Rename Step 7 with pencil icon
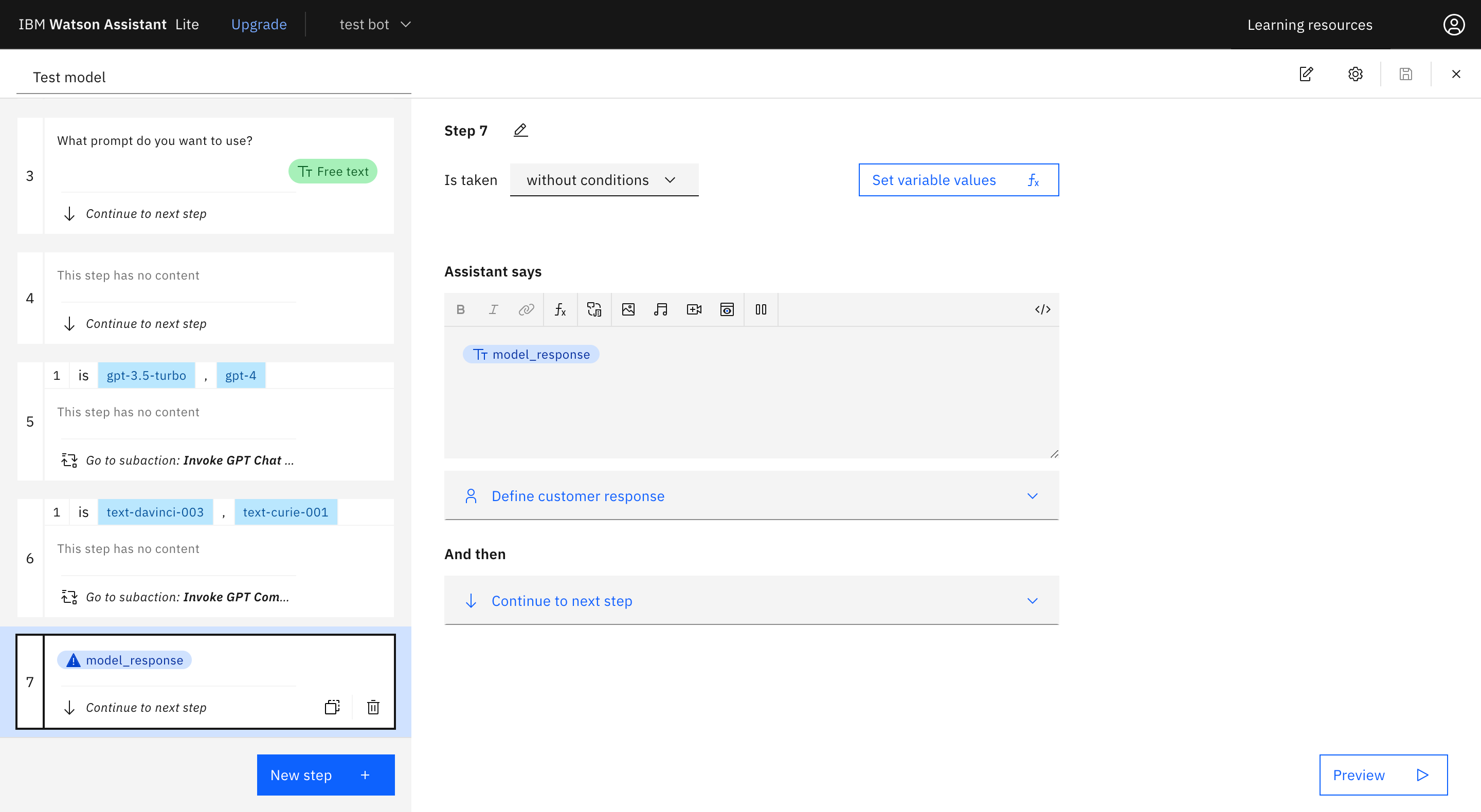1481x812 pixels. (x=520, y=131)
